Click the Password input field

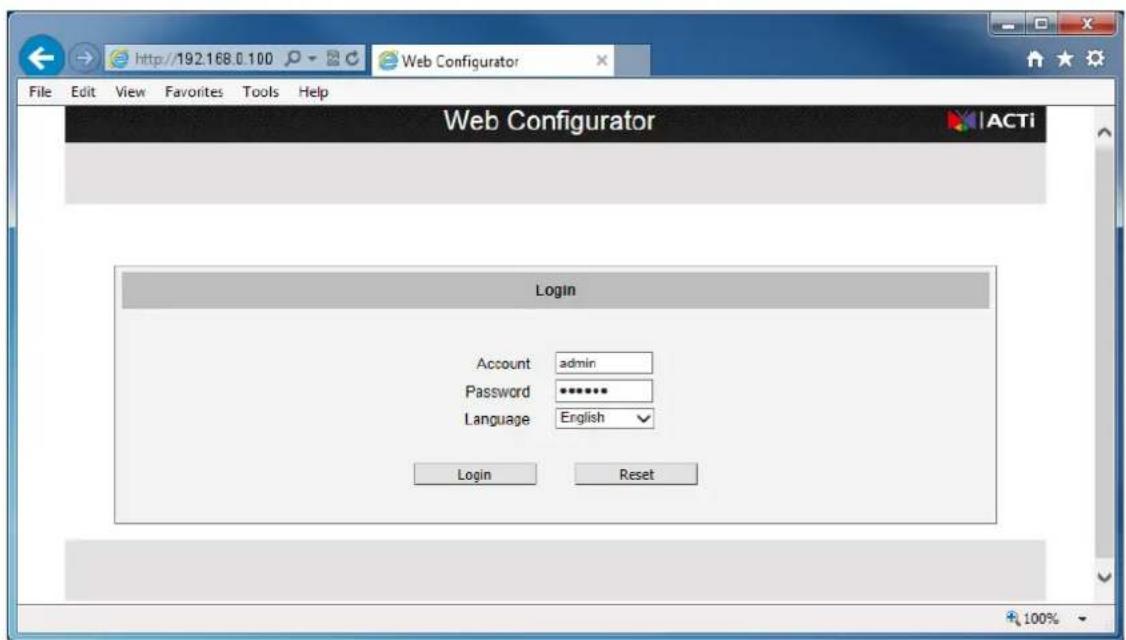tap(604, 391)
